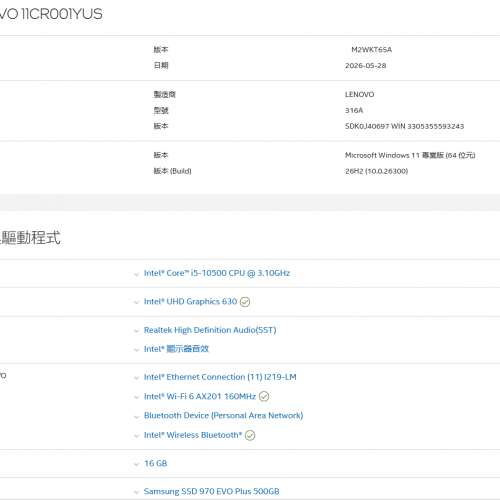Expand the Realtek High Definition Audio chevron
The image size is (500, 500).
tap(136, 331)
